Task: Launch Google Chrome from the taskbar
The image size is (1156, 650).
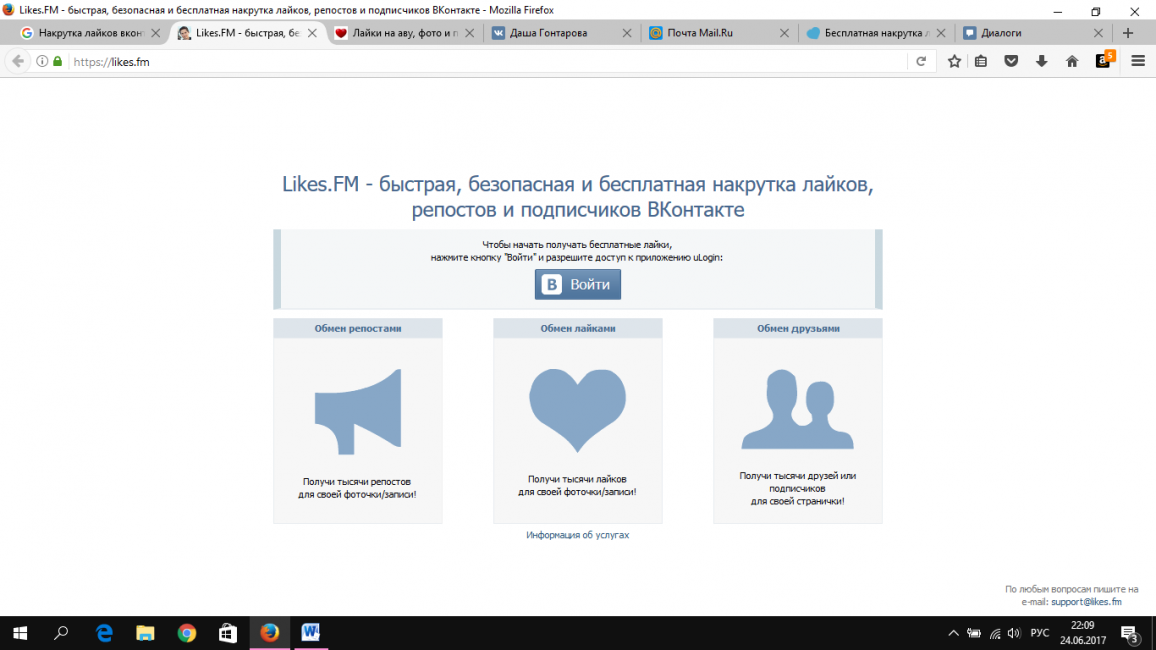Action: click(187, 633)
